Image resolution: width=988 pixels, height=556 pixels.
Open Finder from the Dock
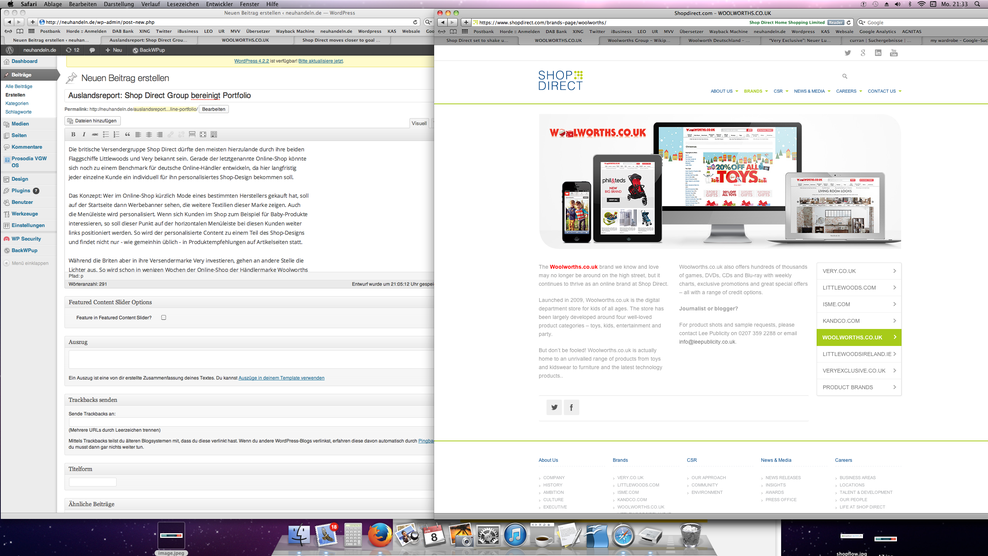tap(299, 536)
